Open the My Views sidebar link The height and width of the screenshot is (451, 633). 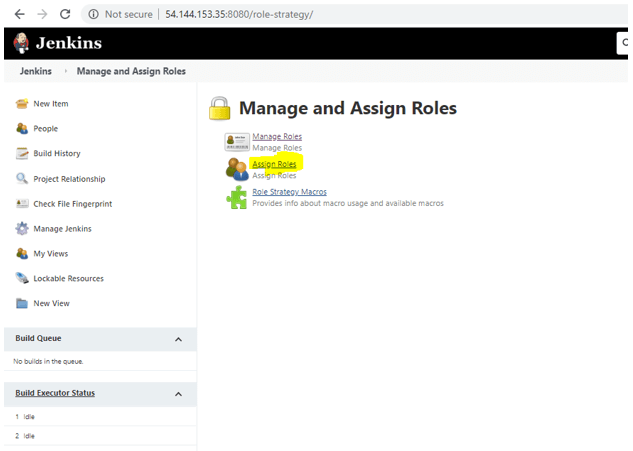[x=51, y=254]
